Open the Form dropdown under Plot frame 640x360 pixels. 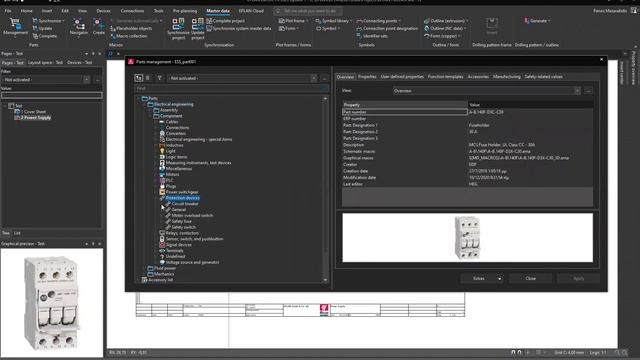(289, 29)
